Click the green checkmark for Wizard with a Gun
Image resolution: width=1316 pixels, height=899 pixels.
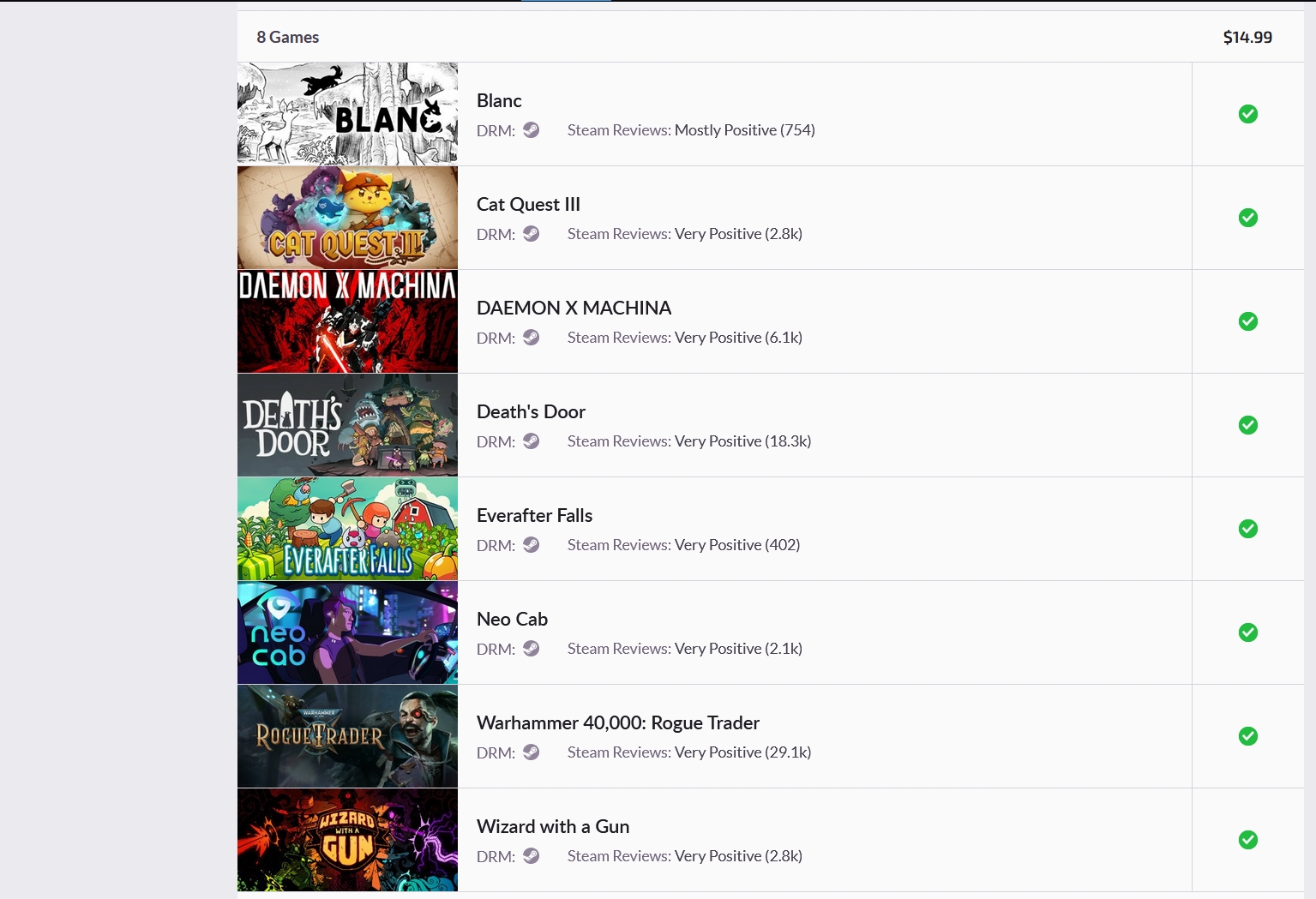[1248, 840]
